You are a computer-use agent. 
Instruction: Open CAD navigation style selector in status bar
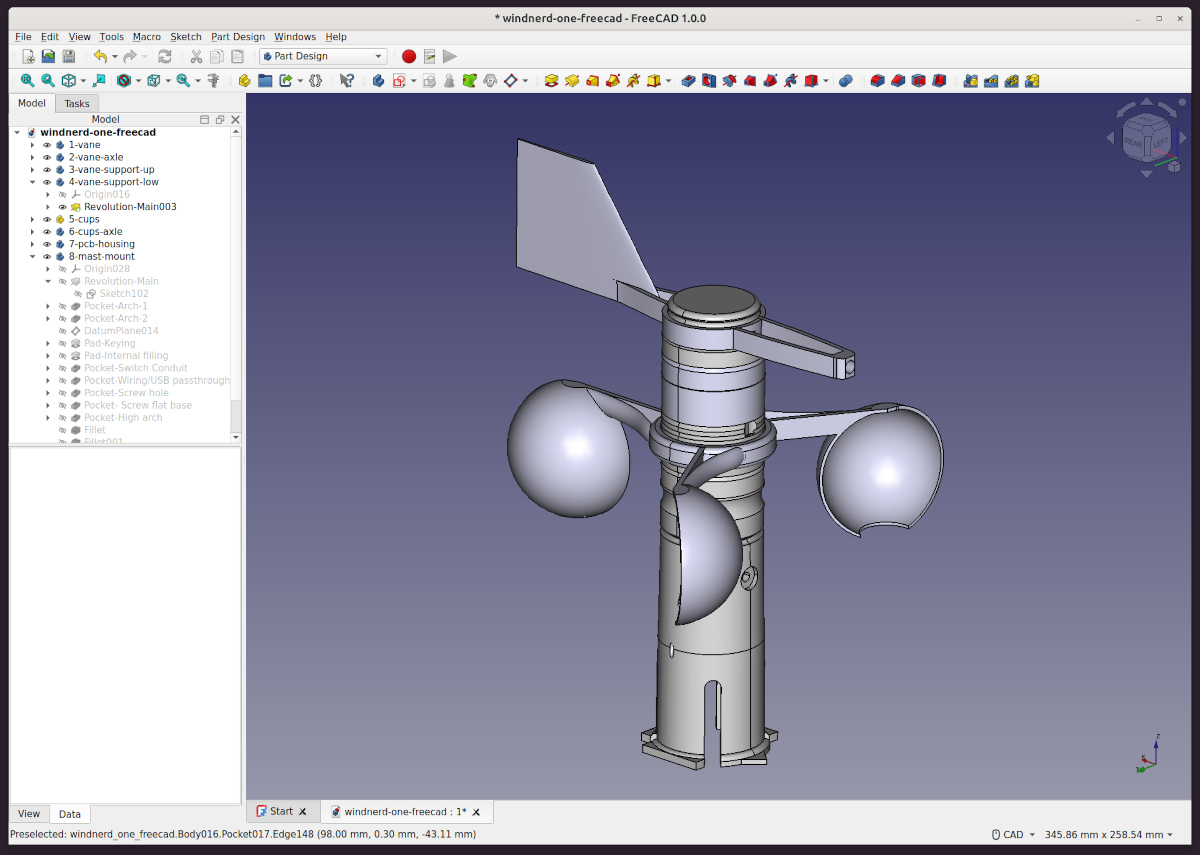click(1012, 835)
